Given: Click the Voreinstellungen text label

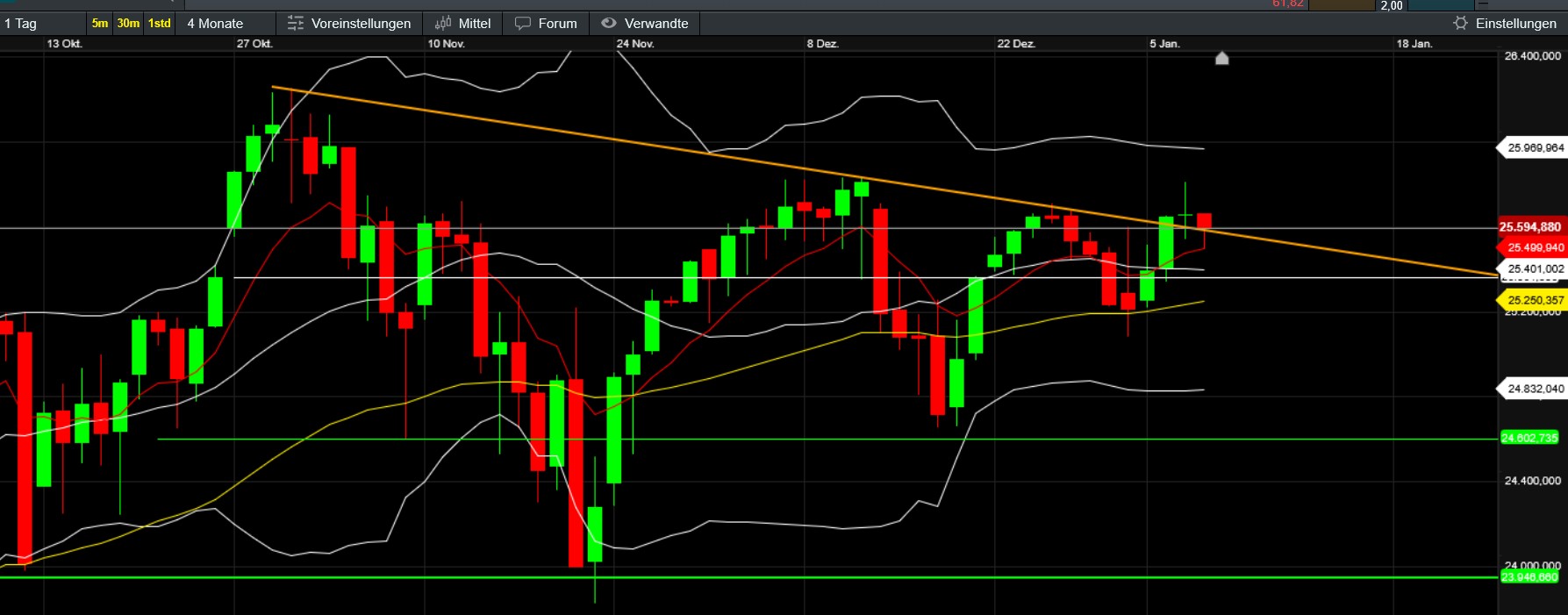Looking at the screenshot, I should 361,24.
